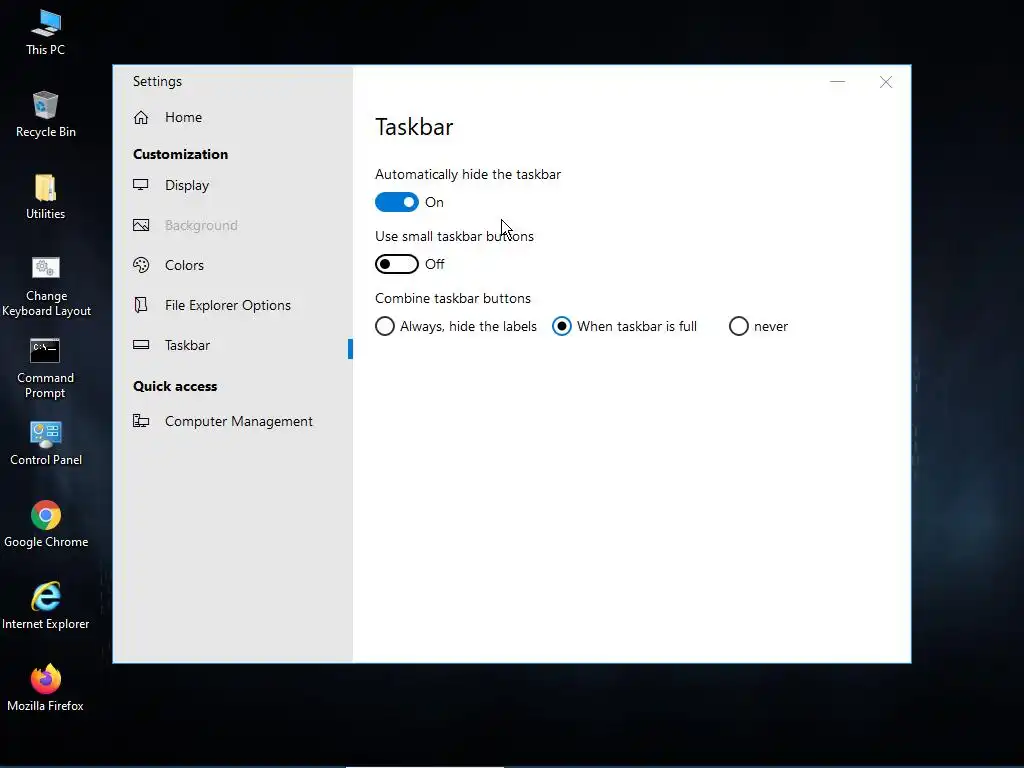Click the Colors palette icon

141,265
